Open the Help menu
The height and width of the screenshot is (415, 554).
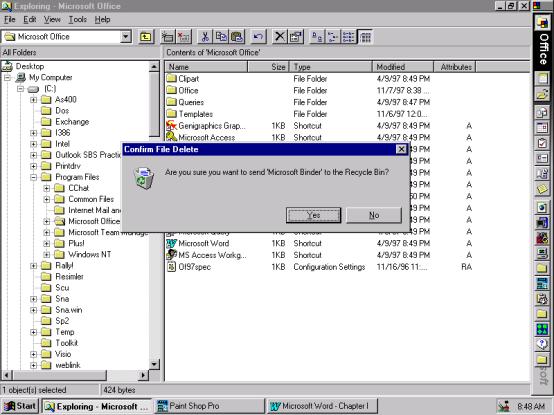point(102,19)
